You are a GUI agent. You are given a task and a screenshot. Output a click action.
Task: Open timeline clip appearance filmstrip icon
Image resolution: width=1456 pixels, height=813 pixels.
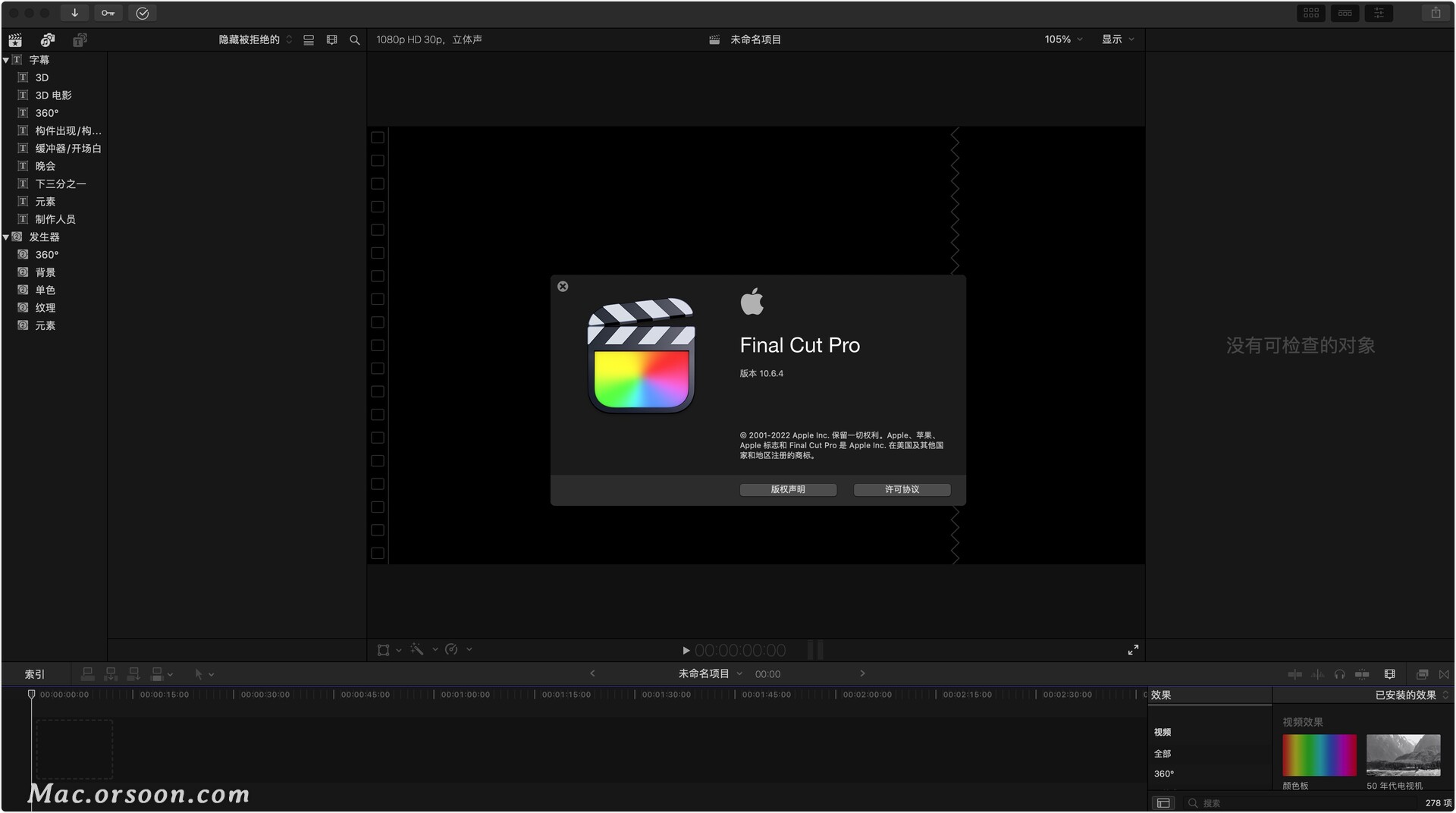(x=1389, y=674)
